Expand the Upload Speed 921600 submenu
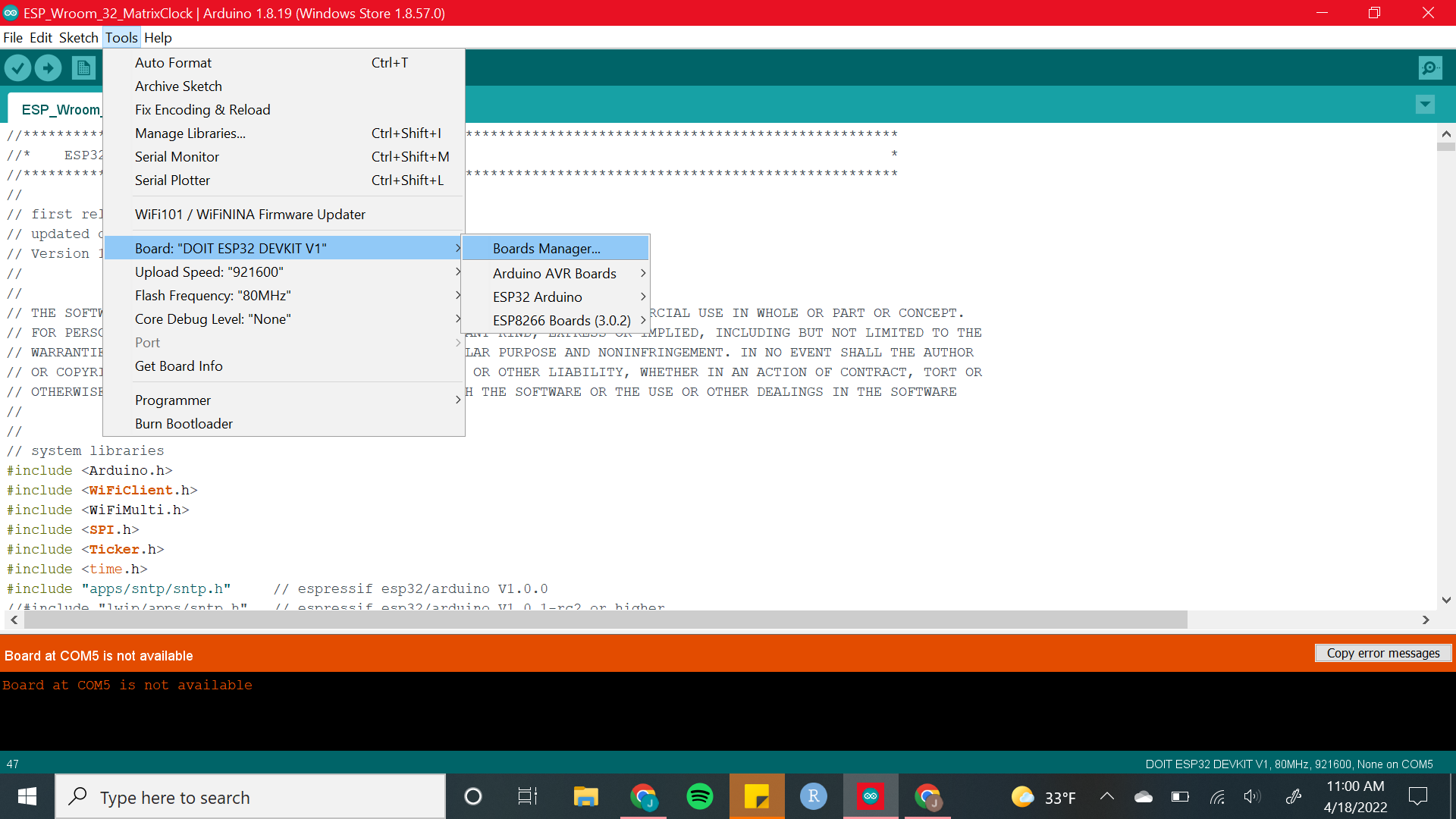Screen dimensions: 1456x819 tap(284, 272)
